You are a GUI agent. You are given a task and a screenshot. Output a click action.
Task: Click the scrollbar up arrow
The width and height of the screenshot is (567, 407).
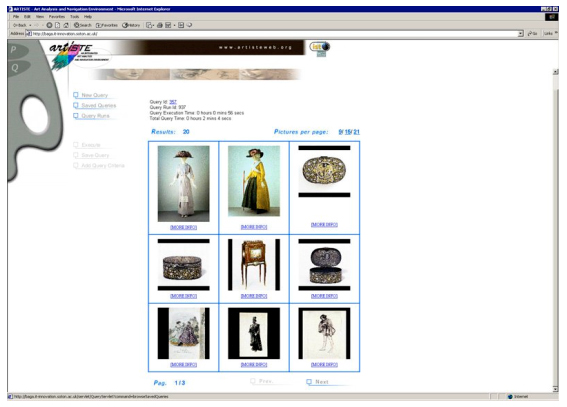pos(555,72)
